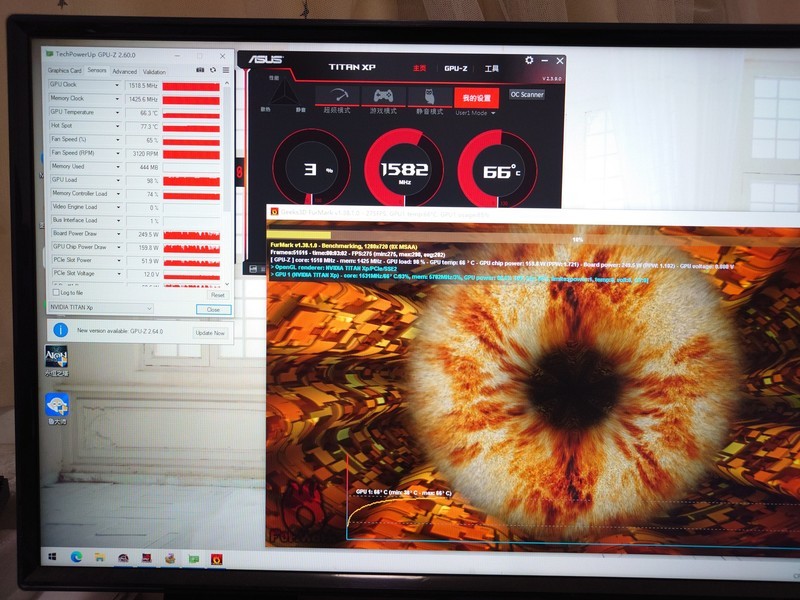Click the ASUS logo in GPU Tweak
800x600 pixels.
[266, 59]
